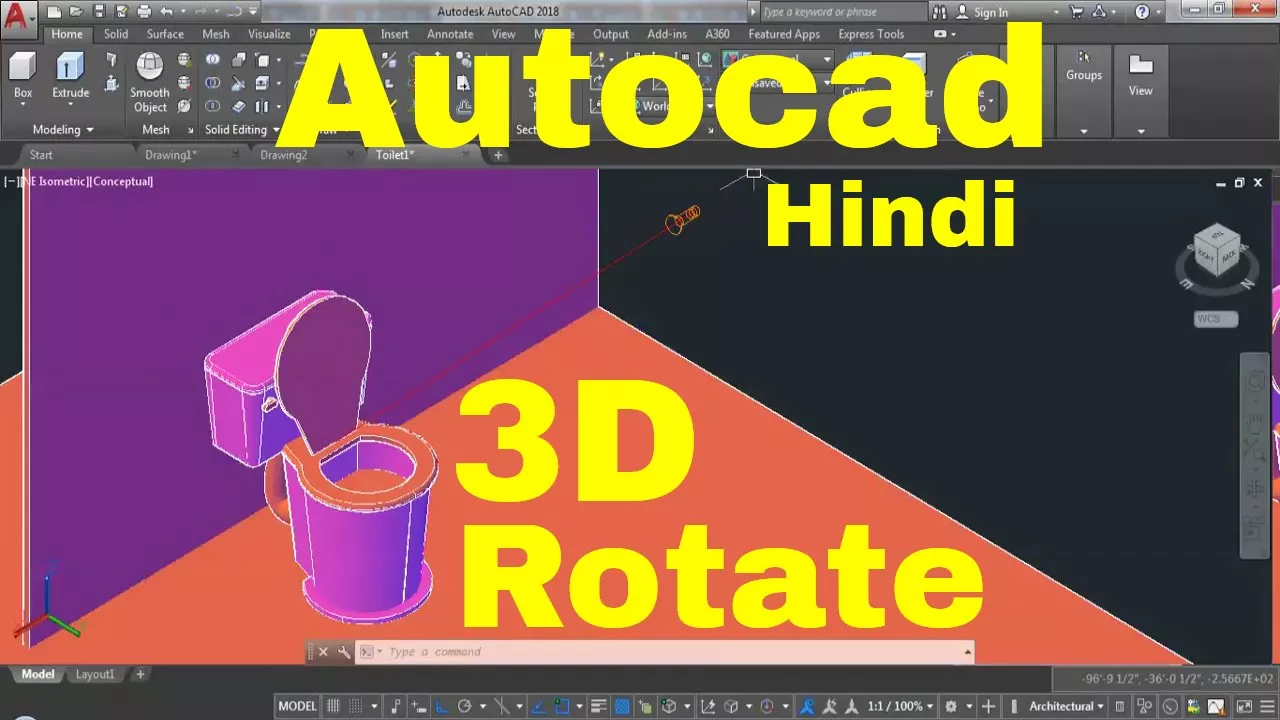
Task: Switch to the Drawing2 file tab
Action: pos(284,155)
